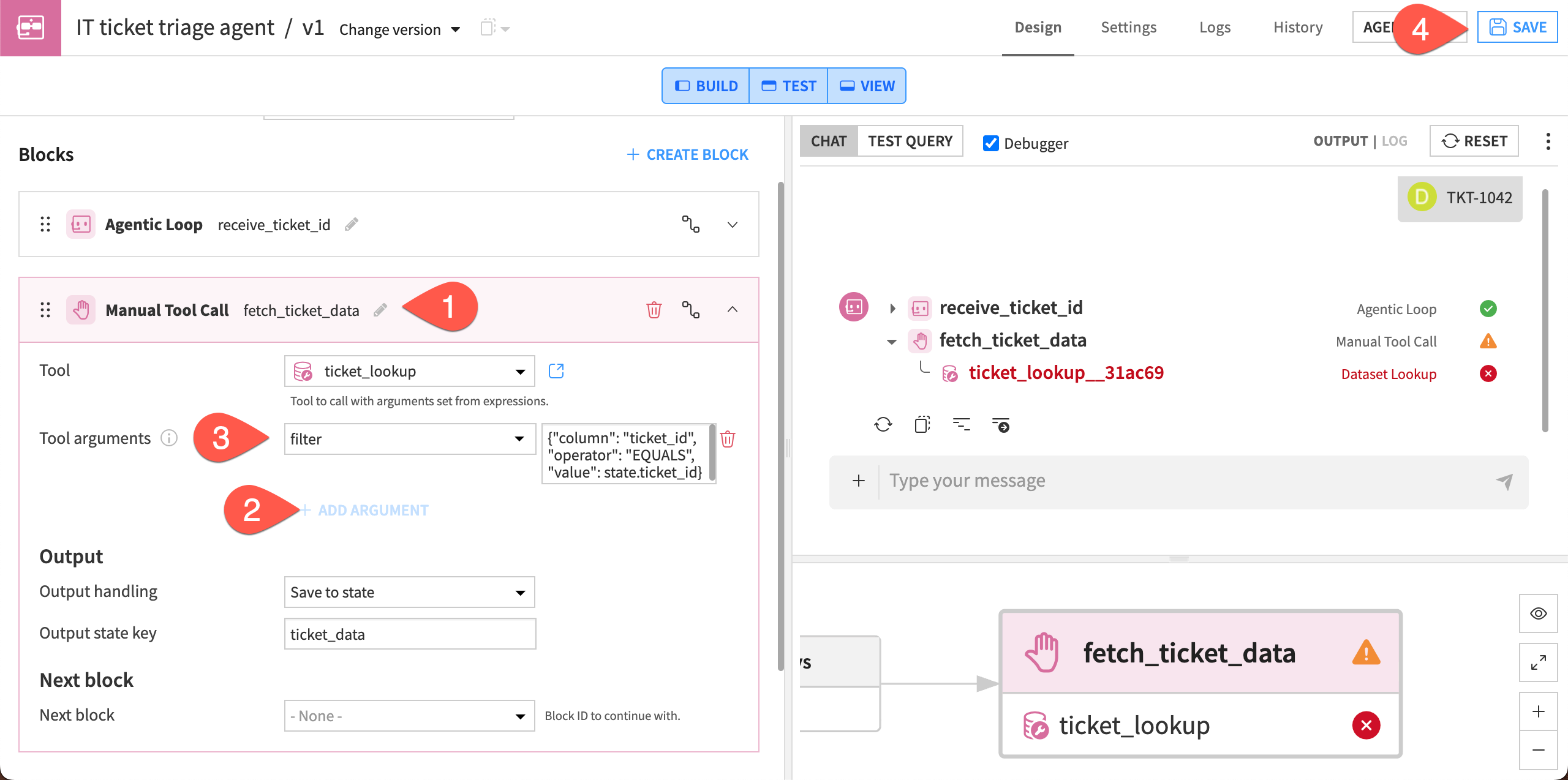
Task: Click CREATE BLOCK
Action: coord(687,154)
